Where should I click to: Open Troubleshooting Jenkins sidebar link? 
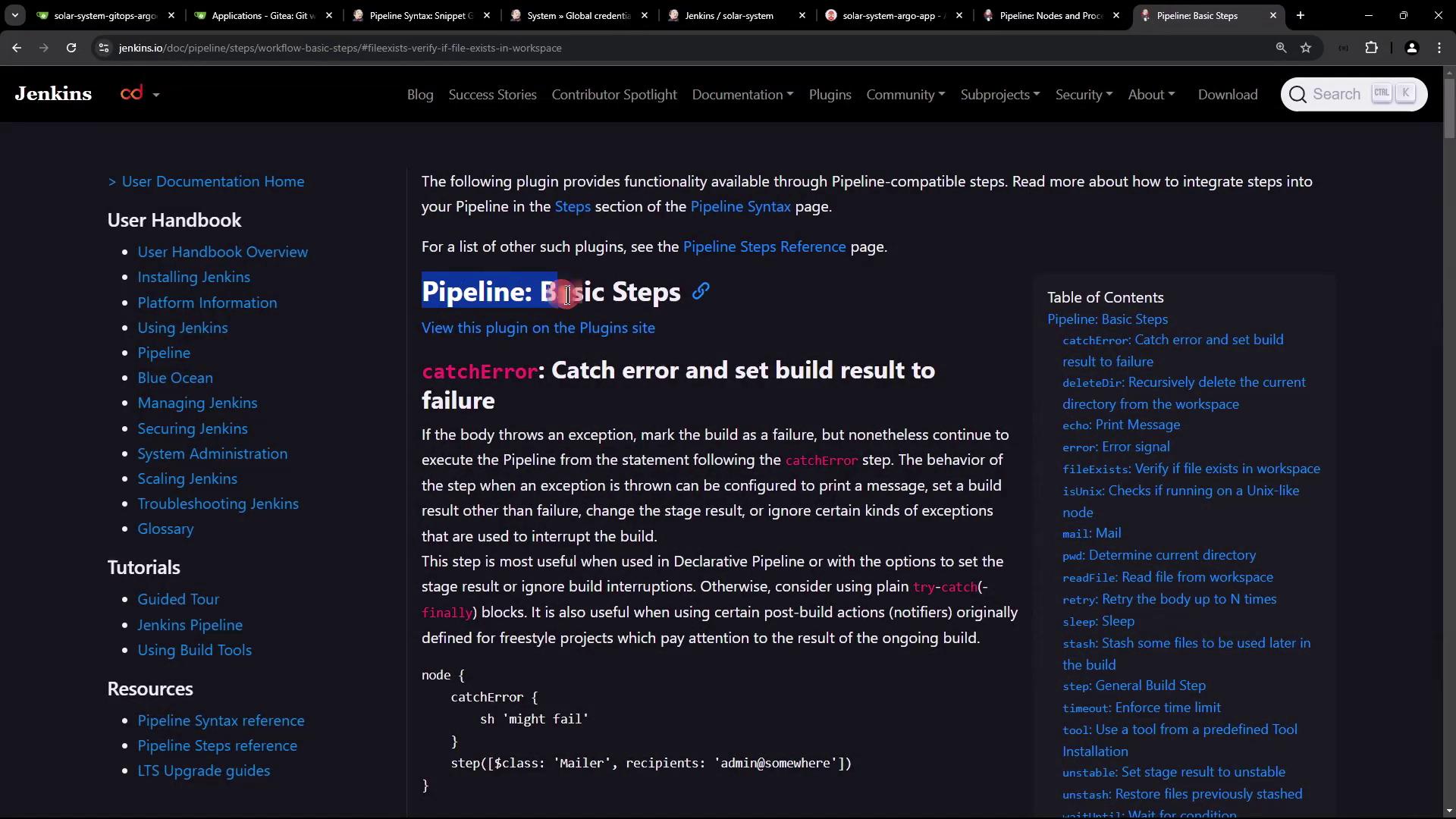pyautogui.click(x=218, y=504)
